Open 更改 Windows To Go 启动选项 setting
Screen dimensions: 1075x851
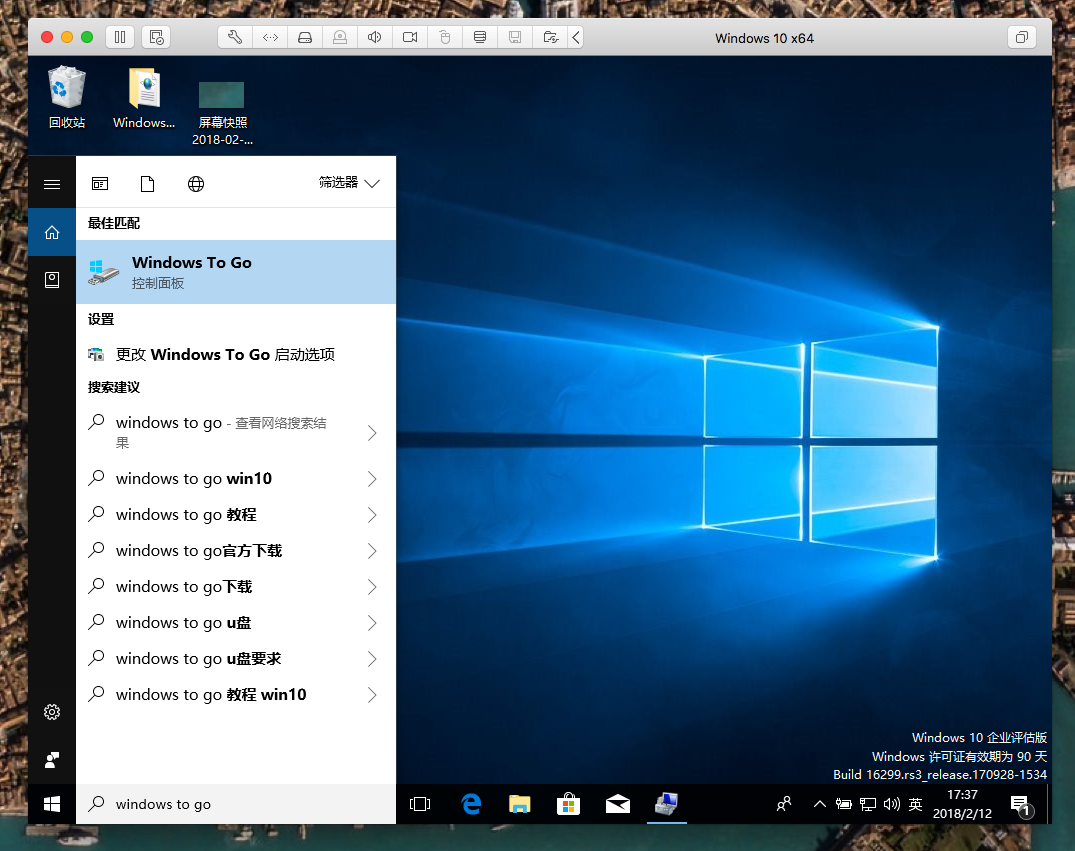225,354
